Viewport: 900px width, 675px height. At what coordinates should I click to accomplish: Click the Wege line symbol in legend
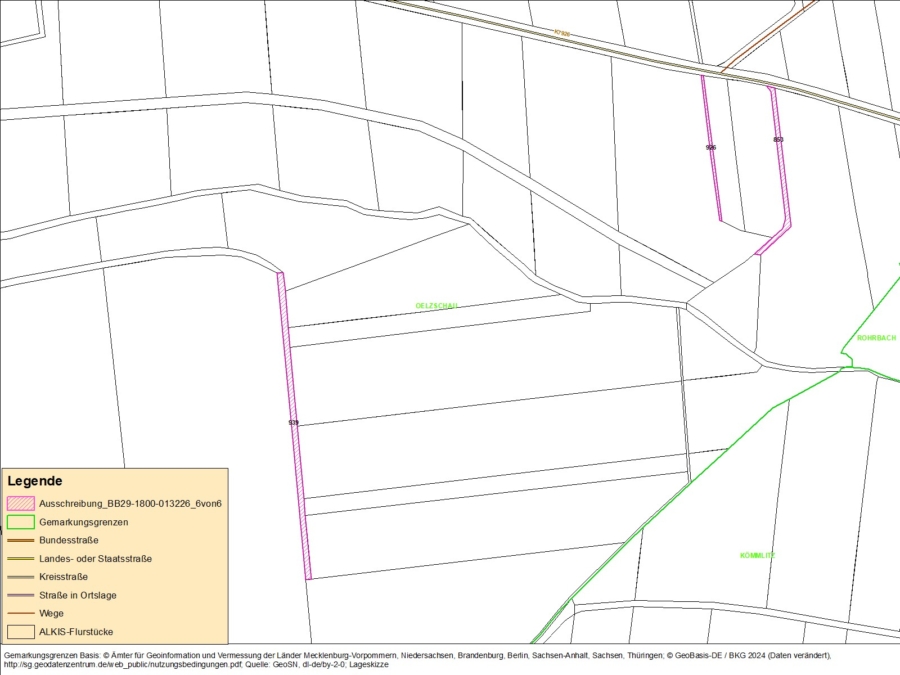(x=20, y=613)
